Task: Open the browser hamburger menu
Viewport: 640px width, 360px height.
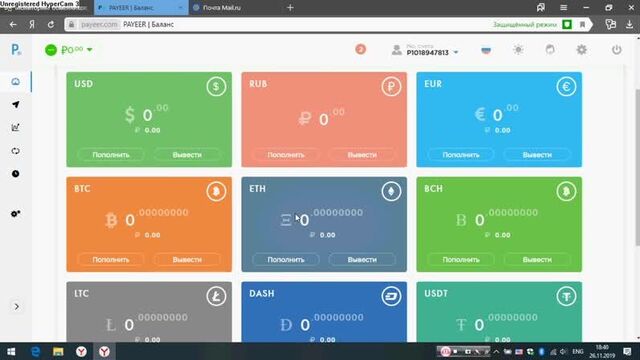Action: pos(563,7)
